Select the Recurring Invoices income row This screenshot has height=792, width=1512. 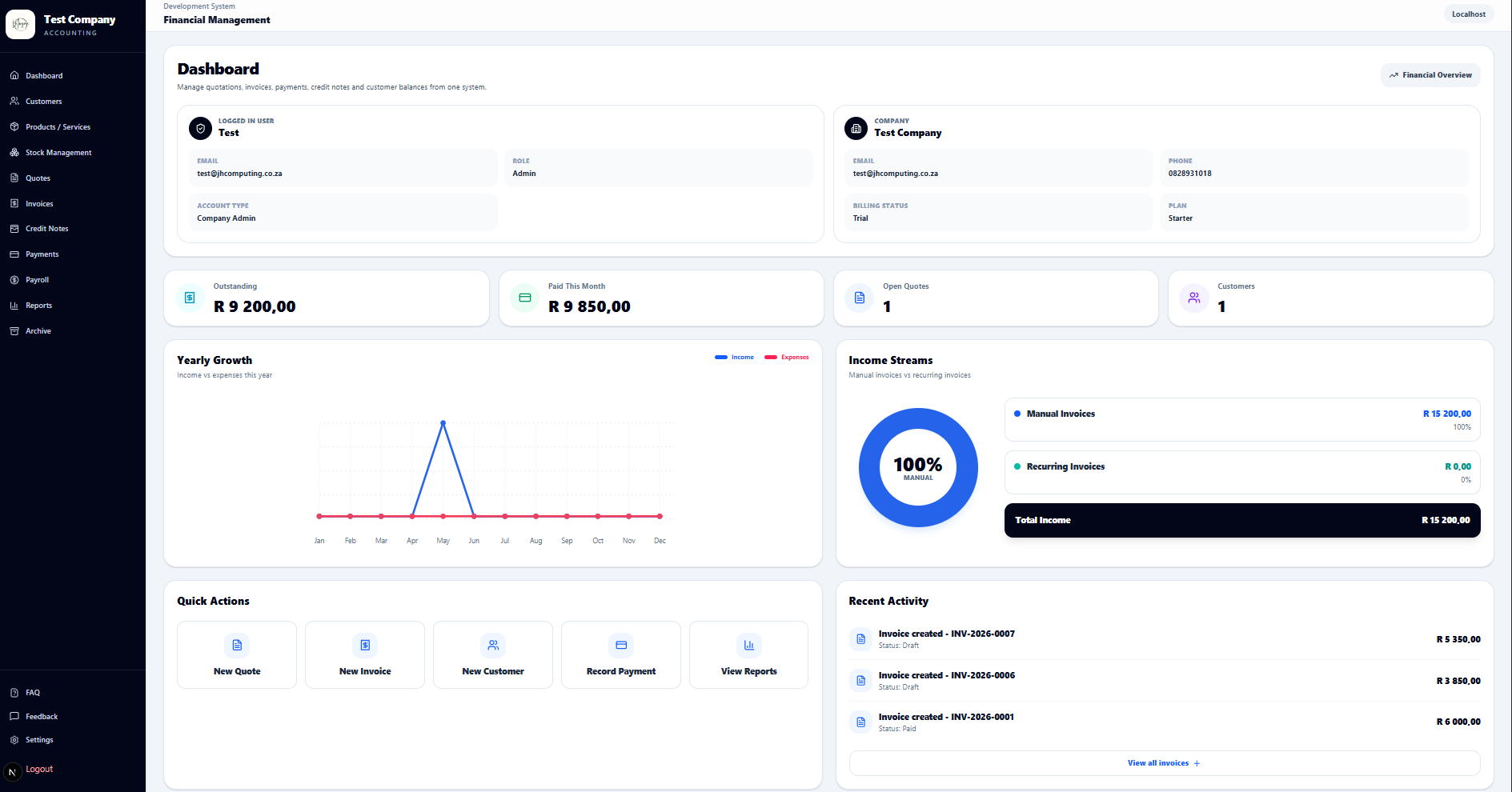pyautogui.click(x=1242, y=473)
